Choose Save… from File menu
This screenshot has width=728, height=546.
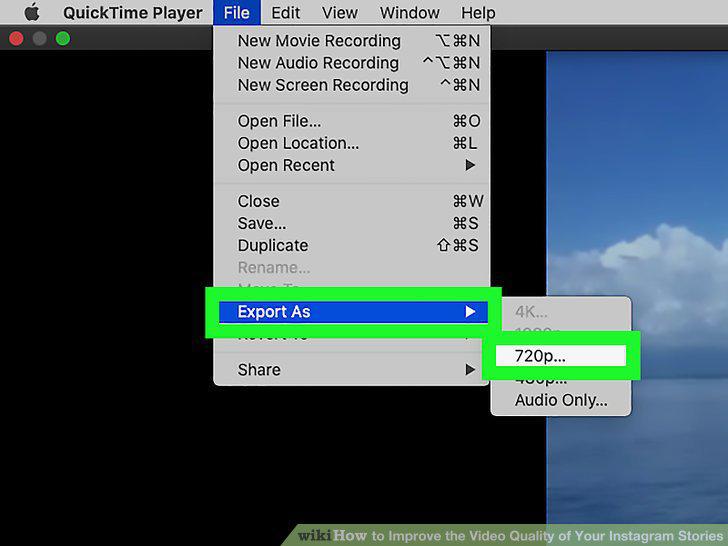(x=351, y=224)
